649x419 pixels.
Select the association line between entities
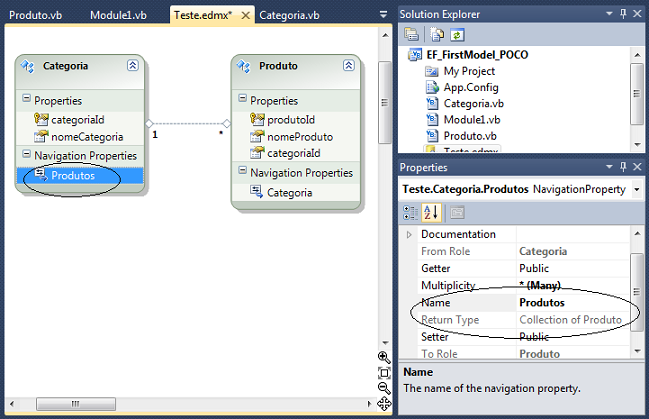tap(188, 123)
